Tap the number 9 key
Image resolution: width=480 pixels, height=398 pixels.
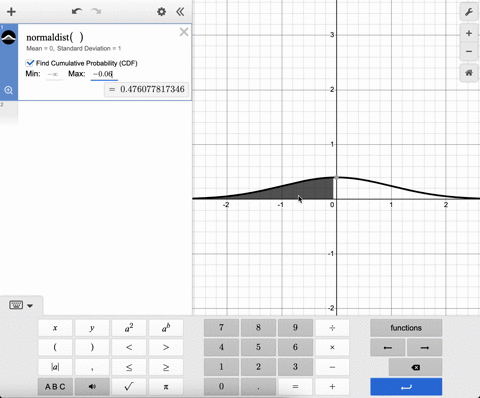(x=295, y=328)
